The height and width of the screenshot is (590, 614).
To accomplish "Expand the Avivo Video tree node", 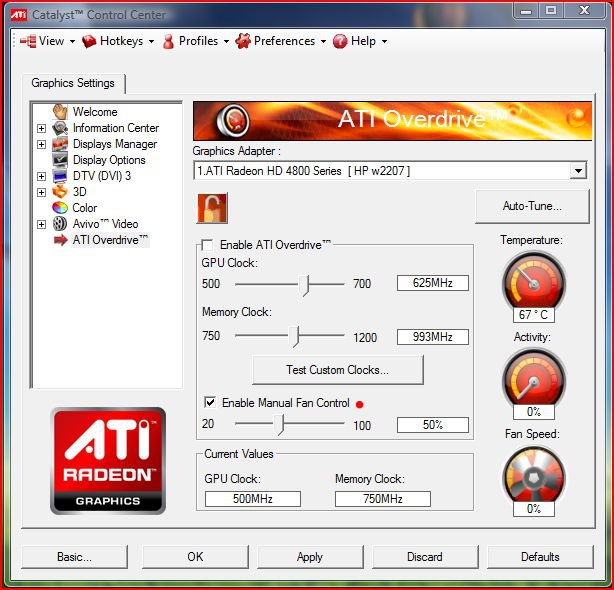I will (42, 224).
